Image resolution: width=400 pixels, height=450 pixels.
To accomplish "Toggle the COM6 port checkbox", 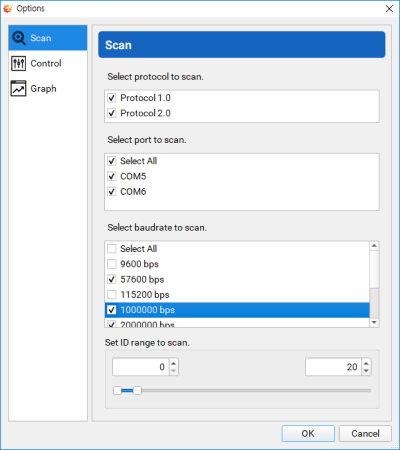I will 112,192.
